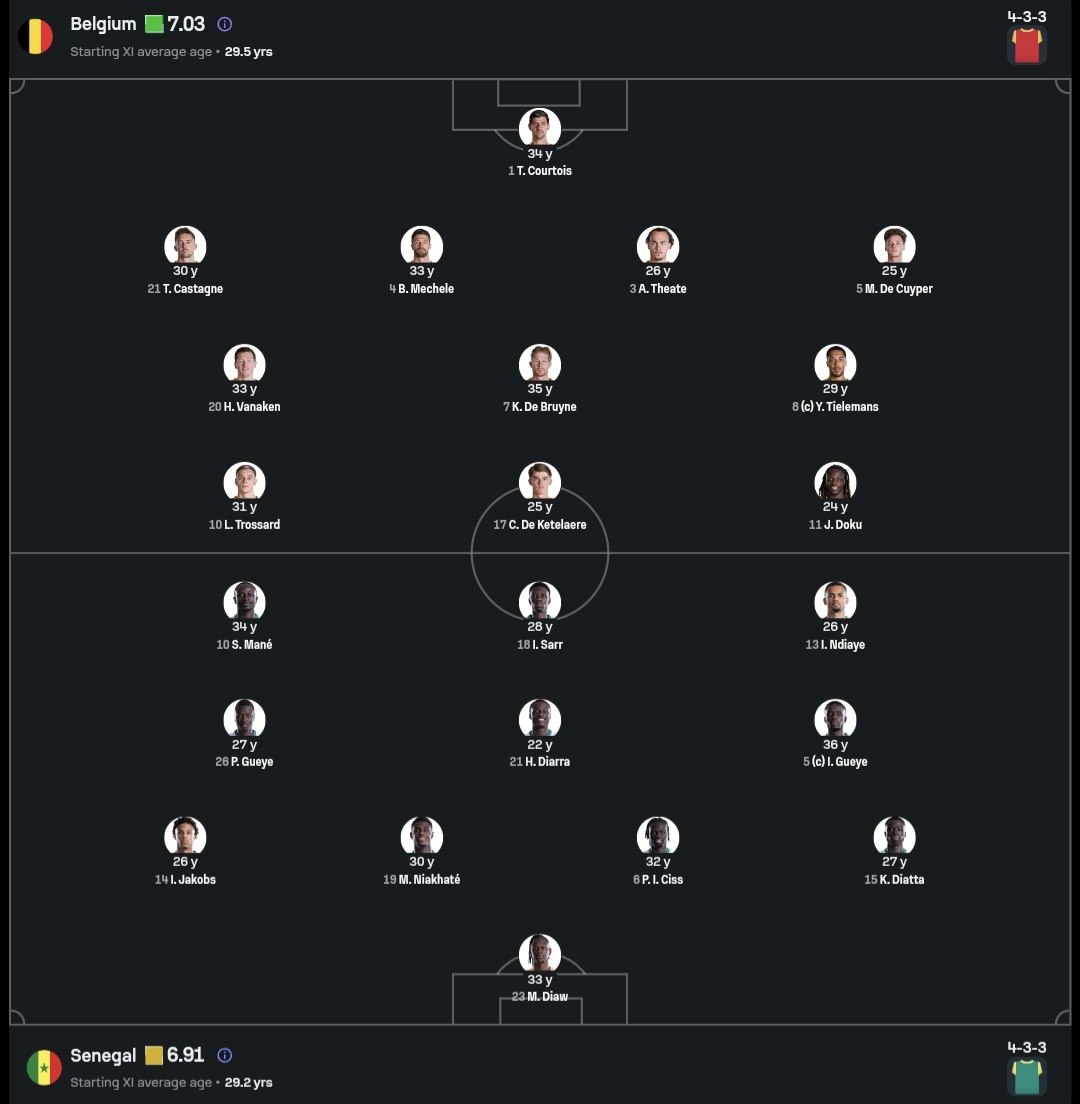Click the green Belgium rating square

153,24
